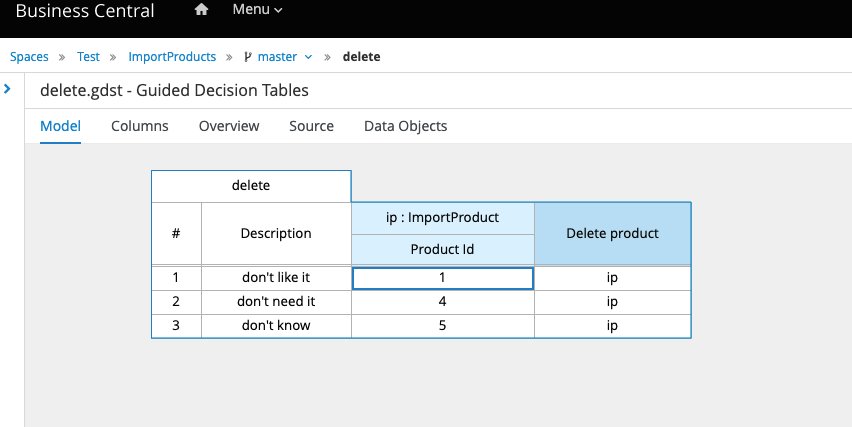Switch to the Columns tab
Image resolution: width=852 pixels, height=427 pixels.
click(139, 126)
